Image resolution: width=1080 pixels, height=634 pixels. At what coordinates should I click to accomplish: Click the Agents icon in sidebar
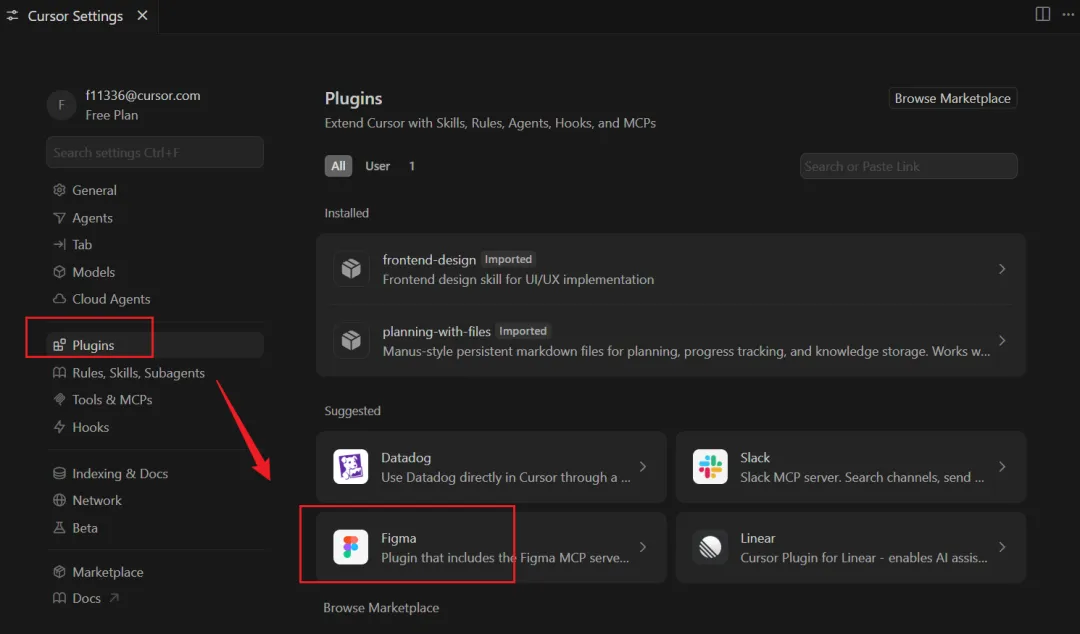(59, 218)
